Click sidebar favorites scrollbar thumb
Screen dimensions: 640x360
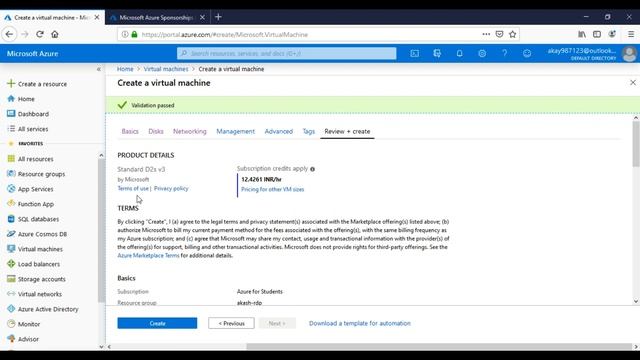(x=101, y=230)
